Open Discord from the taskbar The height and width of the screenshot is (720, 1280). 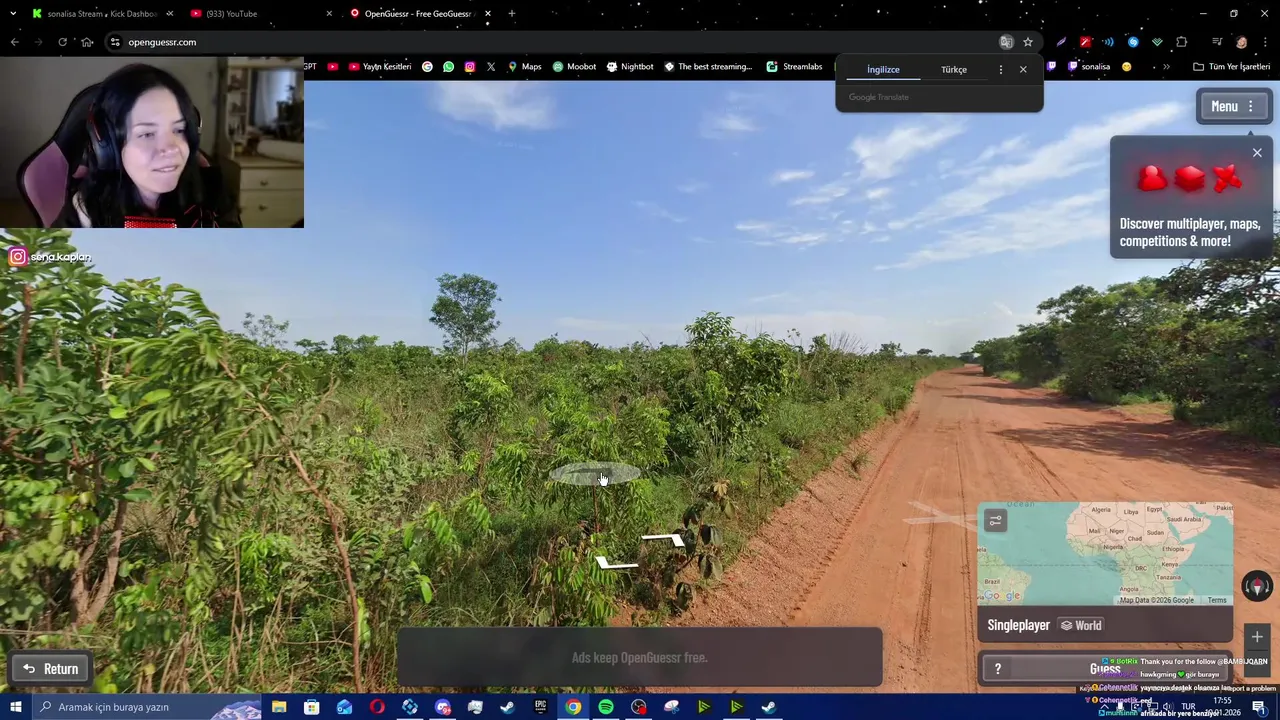(x=443, y=707)
